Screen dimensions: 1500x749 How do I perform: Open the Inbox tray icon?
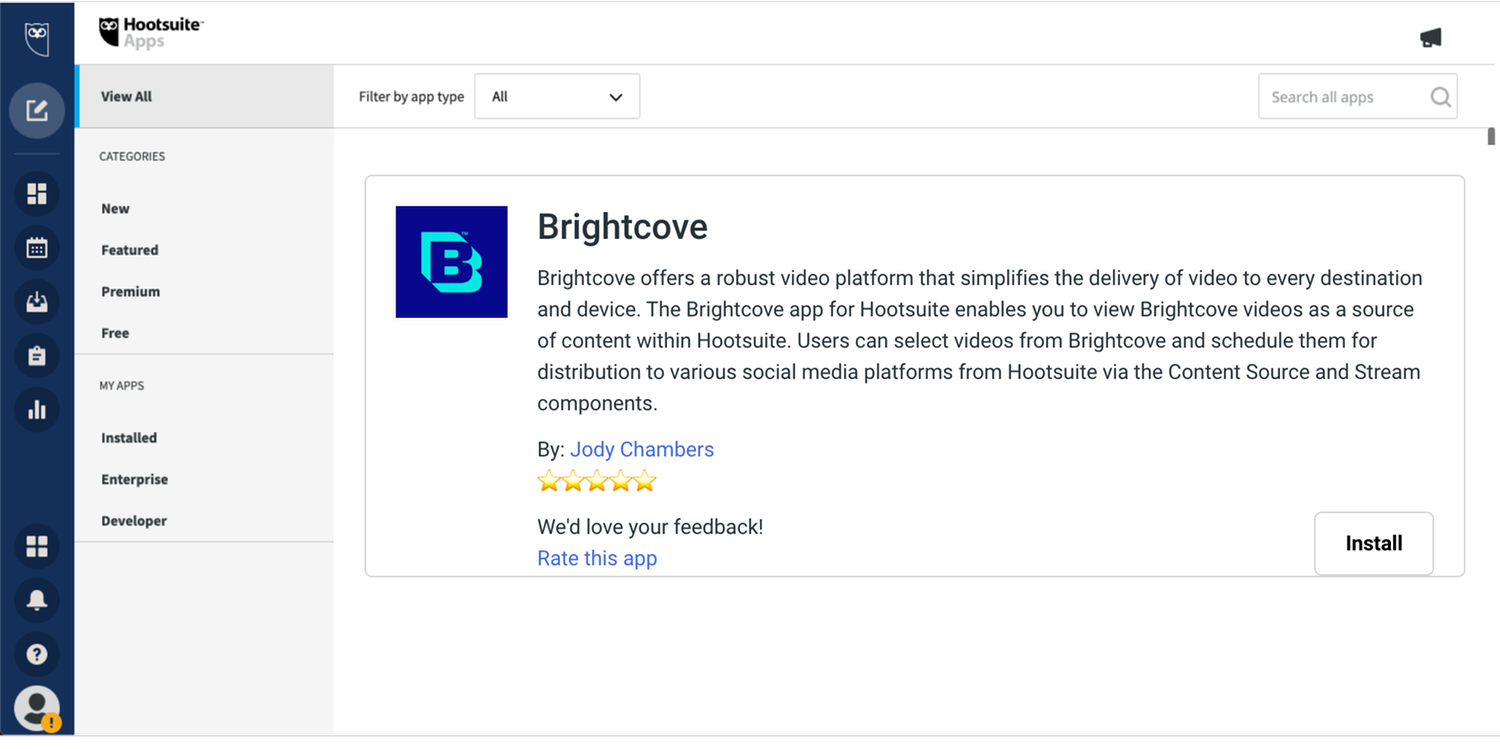pyautogui.click(x=37, y=302)
